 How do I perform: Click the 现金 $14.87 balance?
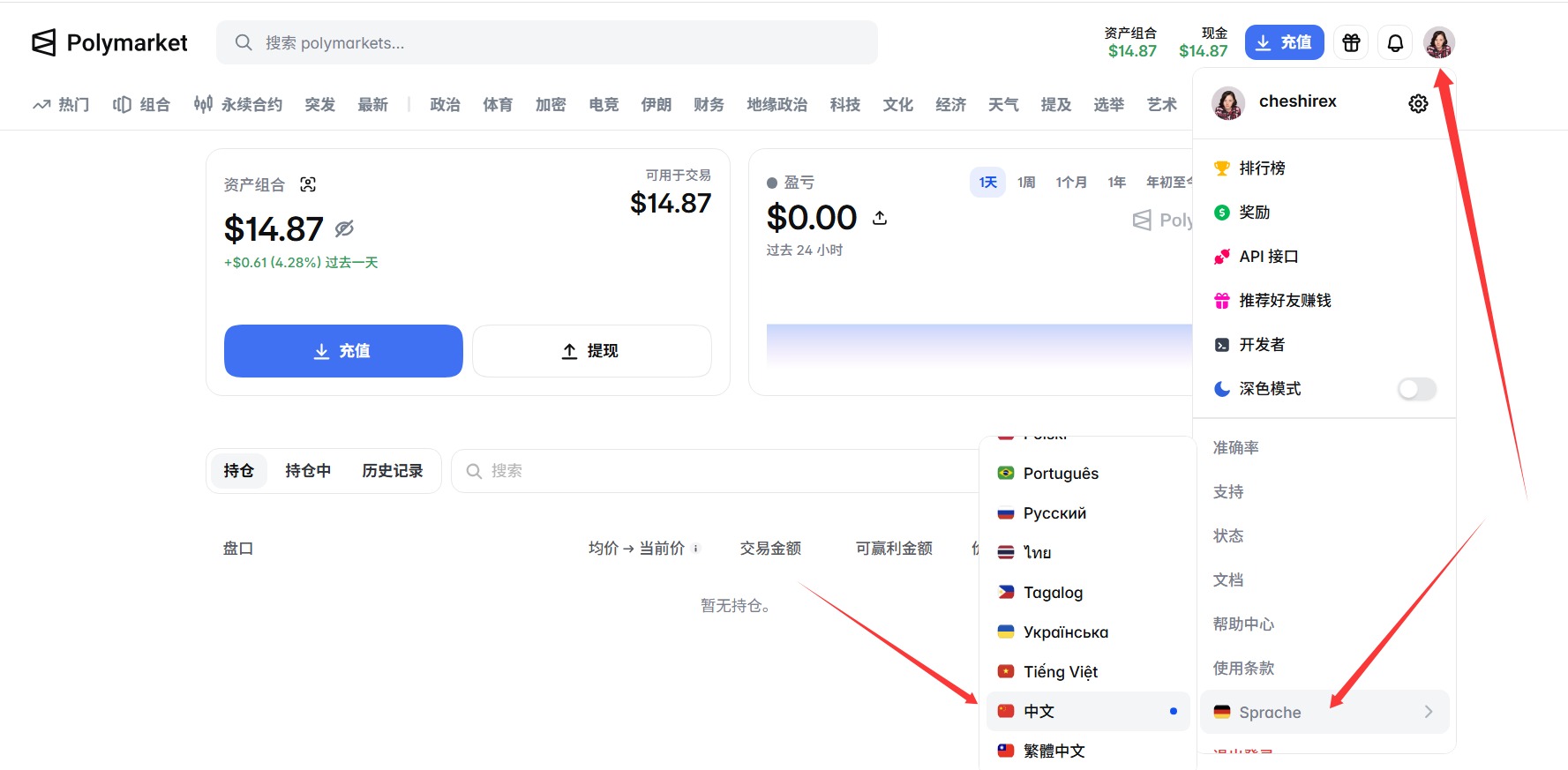click(1204, 42)
